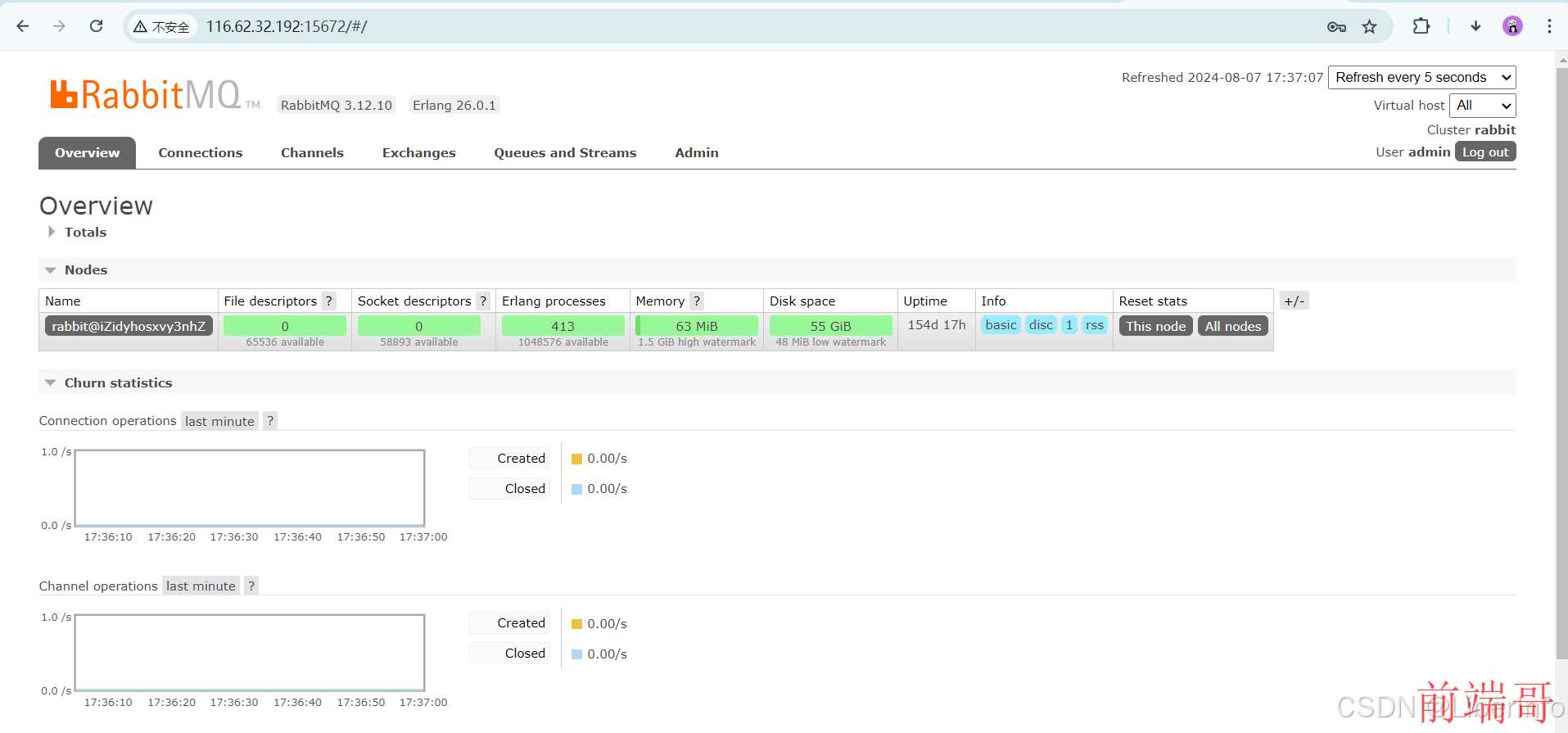Click the Erlang 26.0.1 version label
The height and width of the screenshot is (733, 1568).
(454, 105)
